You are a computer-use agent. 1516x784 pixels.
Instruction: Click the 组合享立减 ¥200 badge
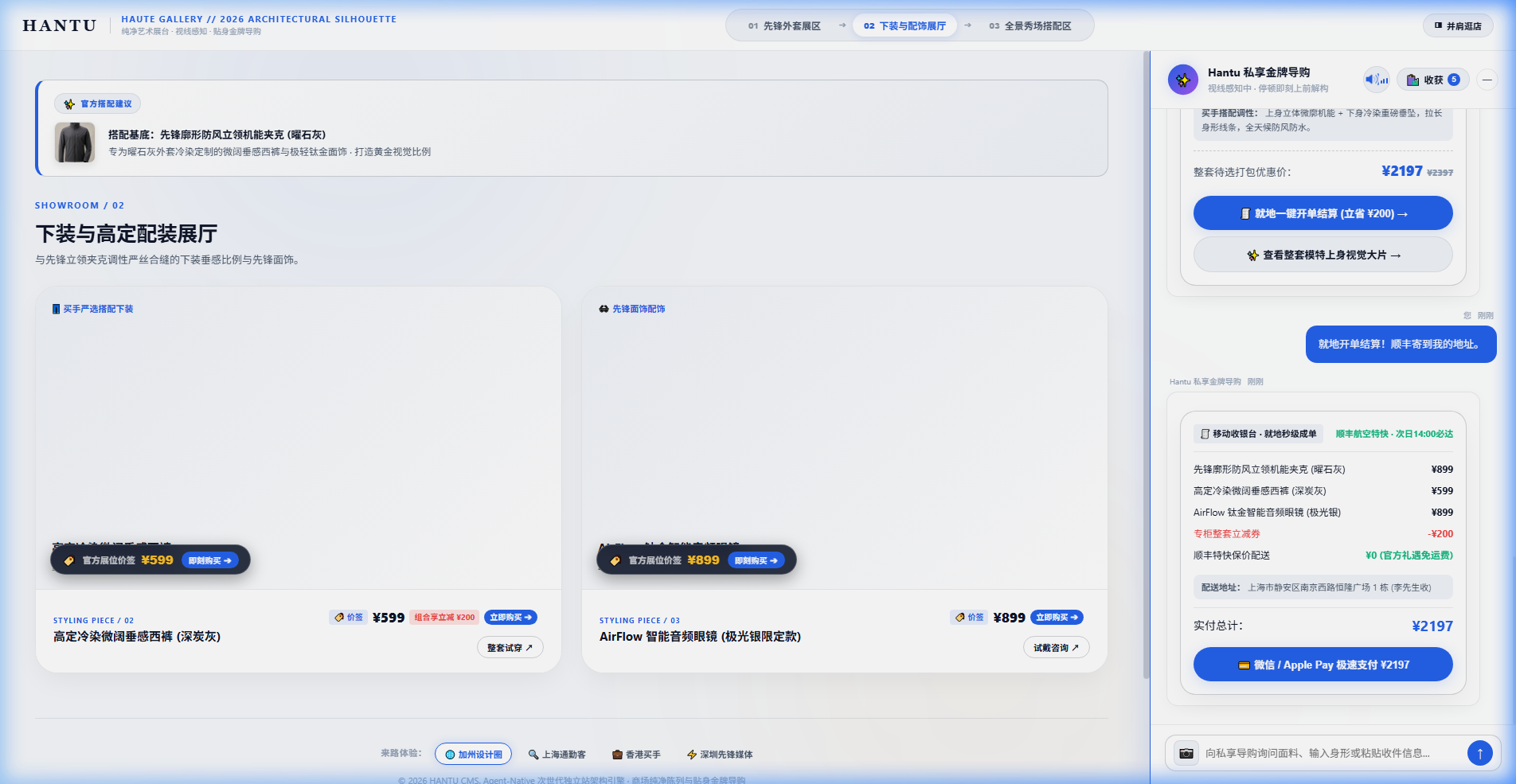(x=444, y=617)
